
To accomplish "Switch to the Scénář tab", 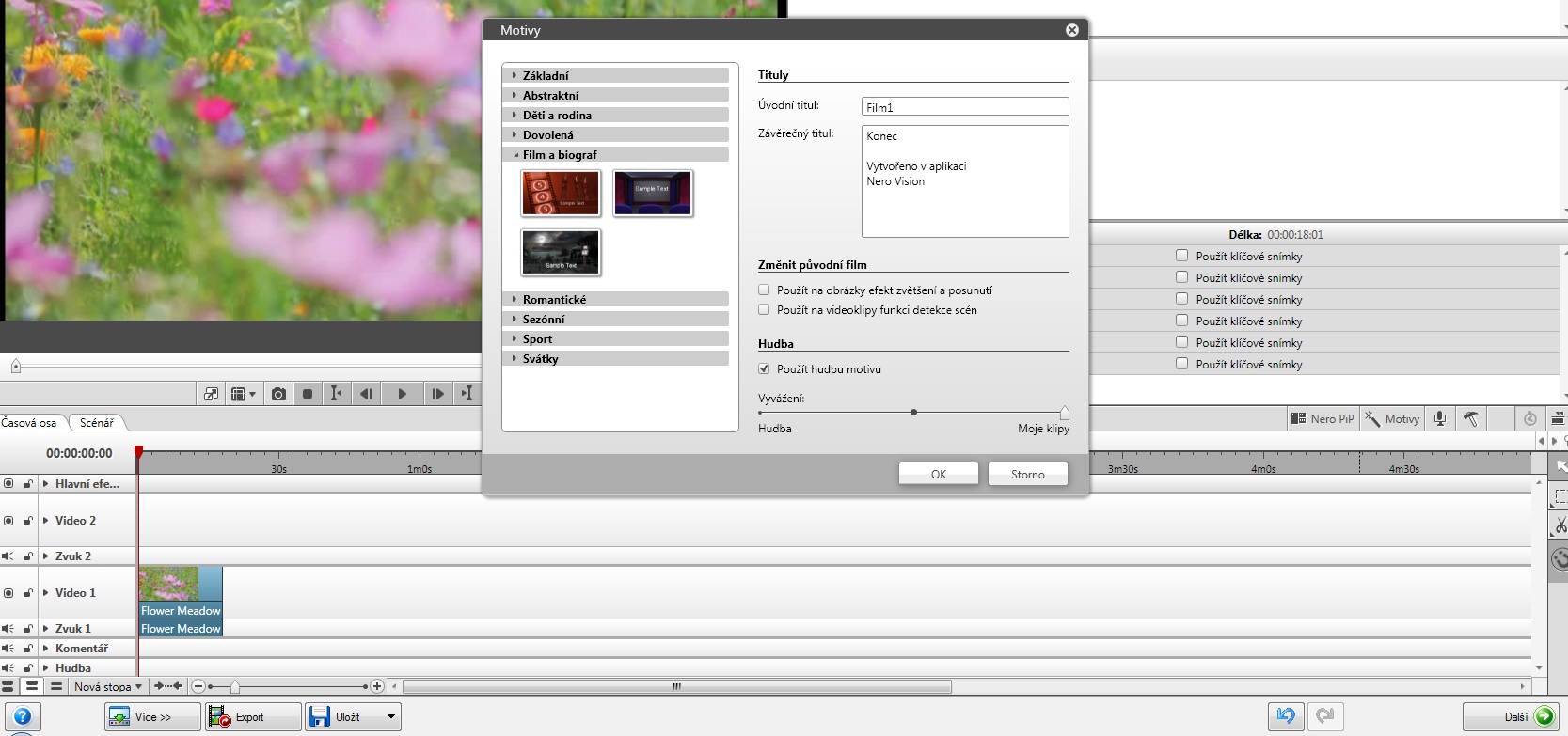I will point(96,423).
